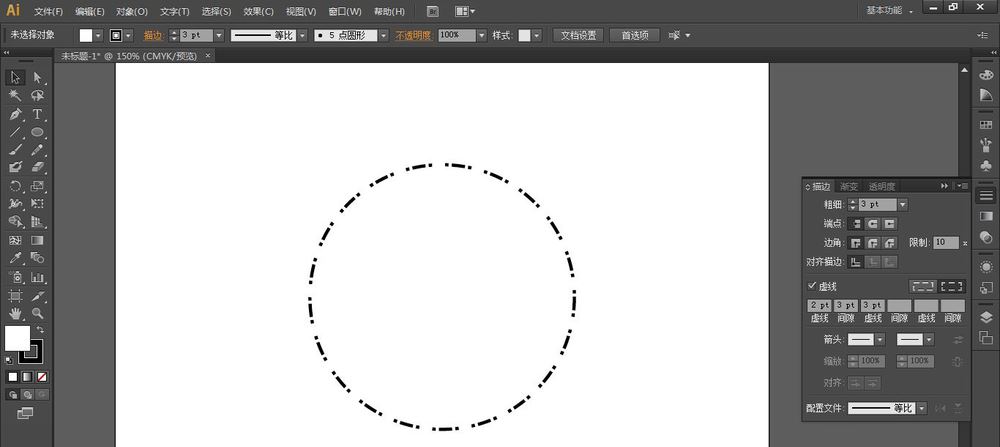Image resolution: width=1000 pixels, height=447 pixels.
Task: Switch to the 渐变 gradient tab
Action: (x=849, y=186)
